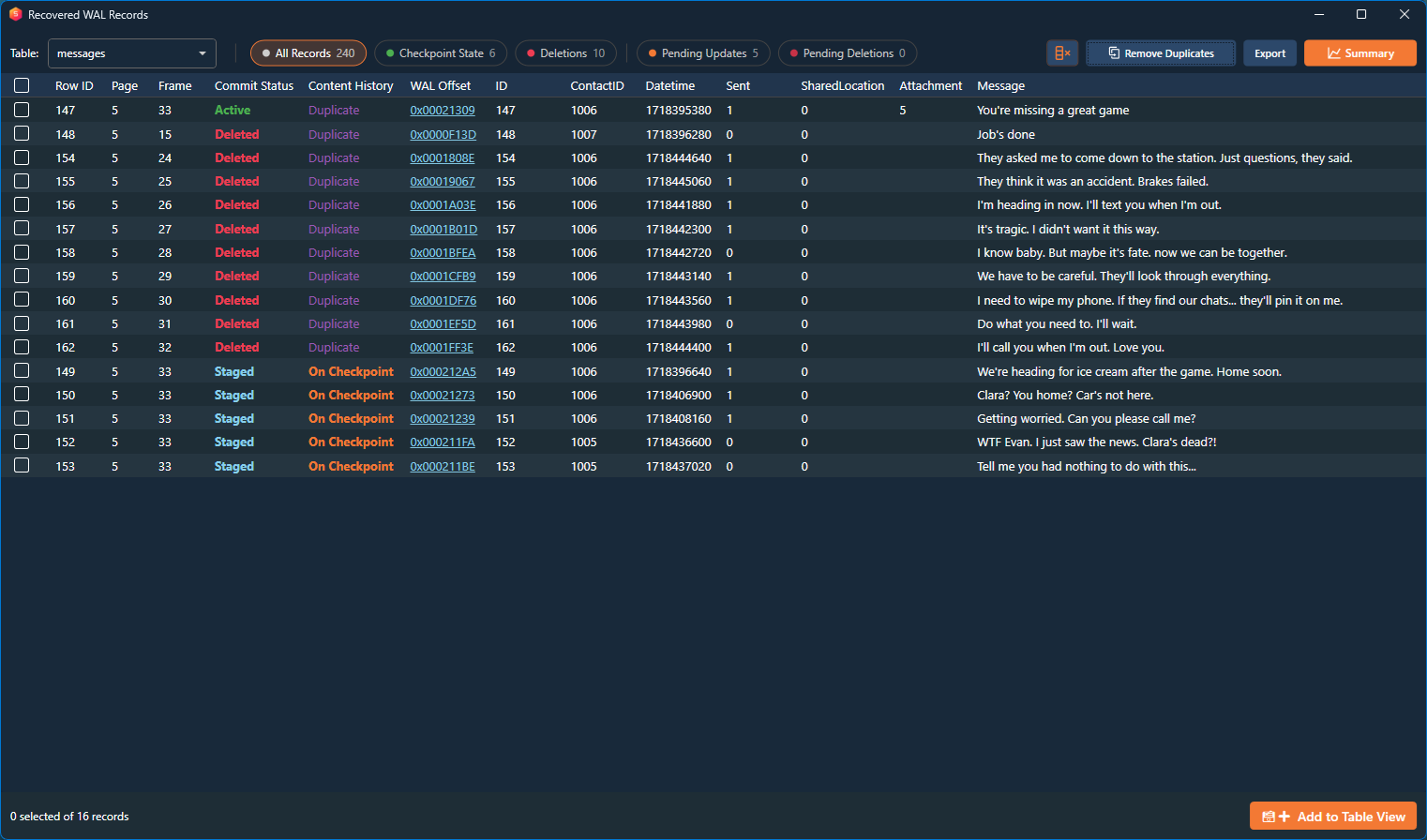The image size is (1427, 840).
Task: Open WAL offset link 0x0000F13D
Action: pos(443,134)
